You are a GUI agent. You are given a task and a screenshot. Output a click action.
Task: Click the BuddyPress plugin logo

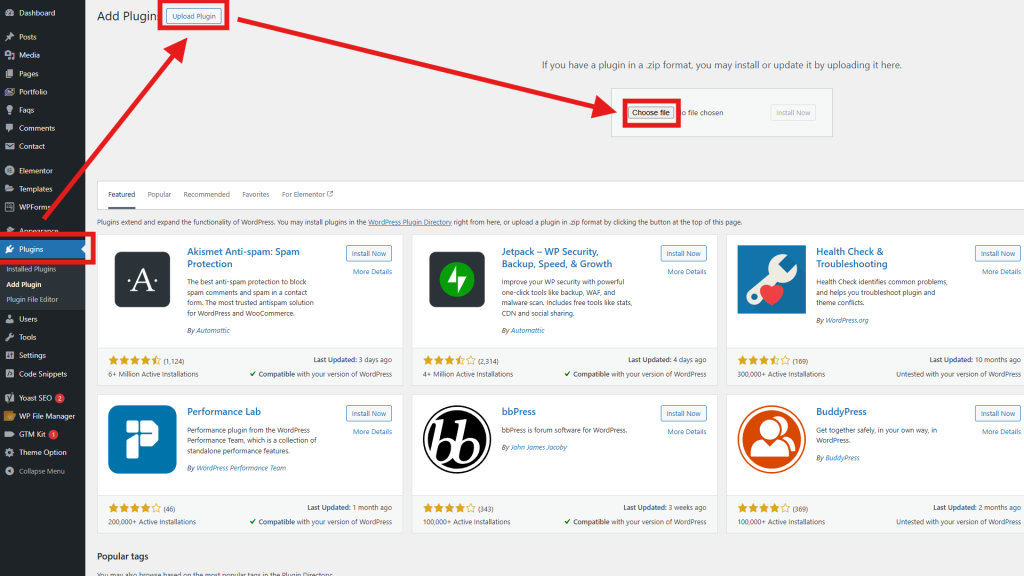[771, 440]
